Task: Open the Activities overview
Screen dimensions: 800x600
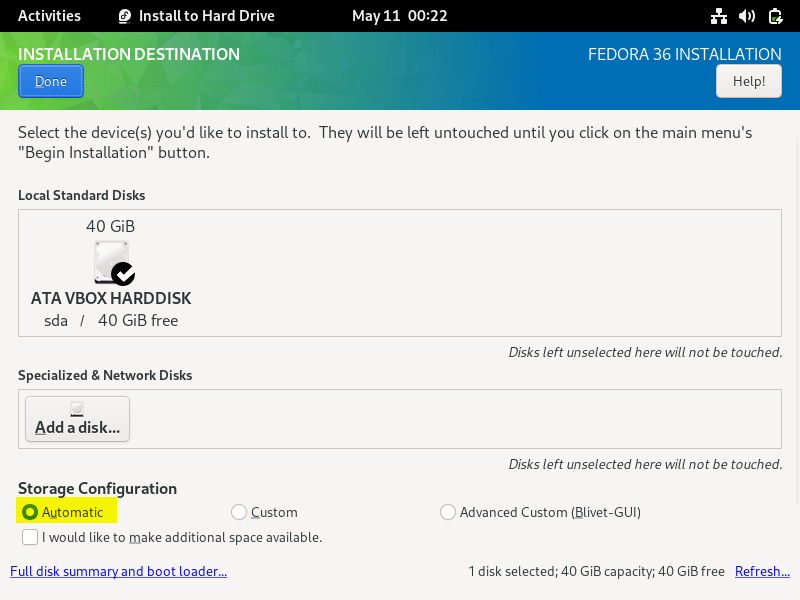Action: pyautogui.click(x=49, y=15)
